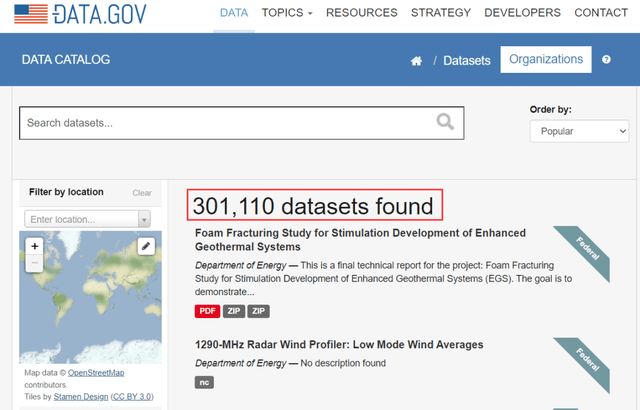Activate the map draw pencil tool
Viewport: 640px width, 410px height.
pos(146,245)
